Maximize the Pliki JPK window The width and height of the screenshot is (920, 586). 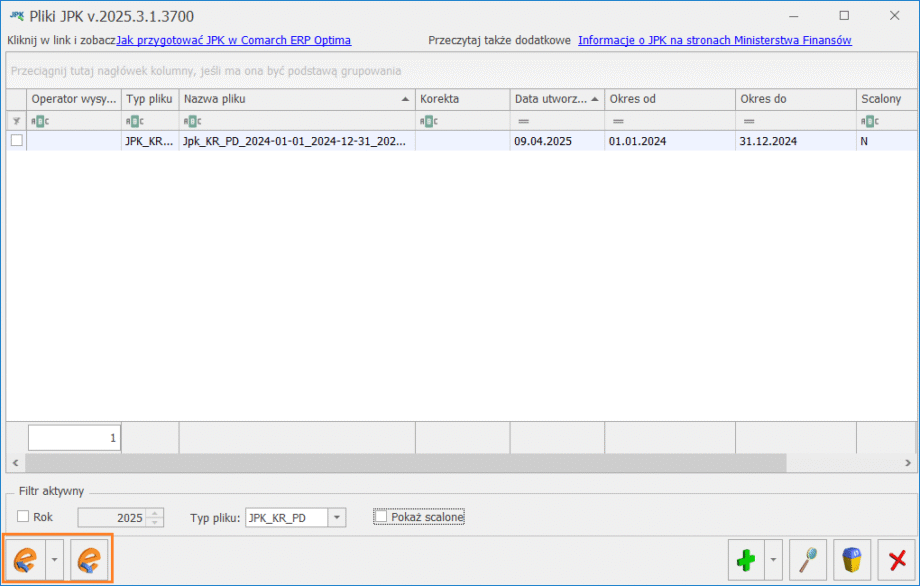point(844,16)
